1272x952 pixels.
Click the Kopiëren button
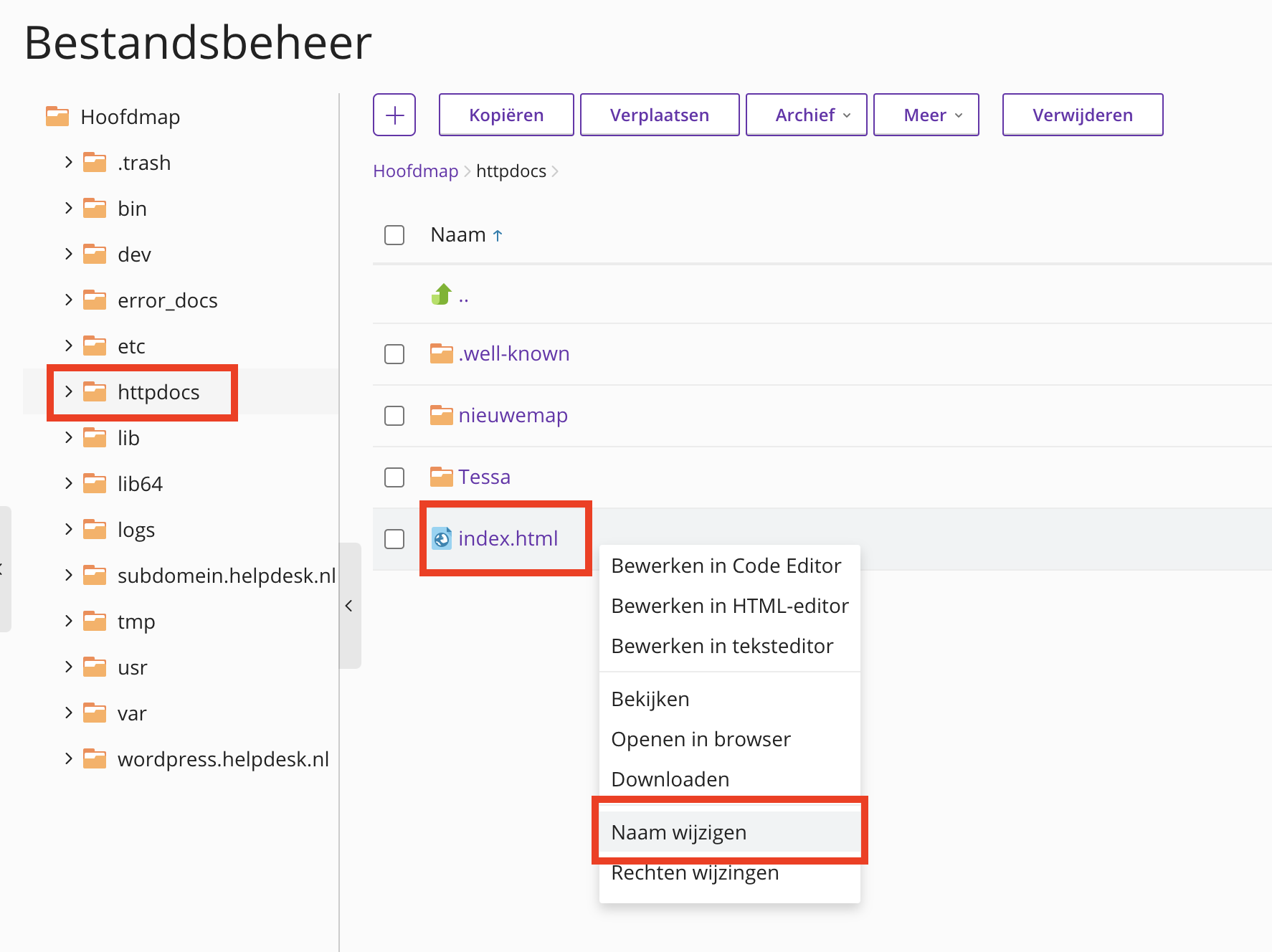pyautogui.click(x=506, y=115)
